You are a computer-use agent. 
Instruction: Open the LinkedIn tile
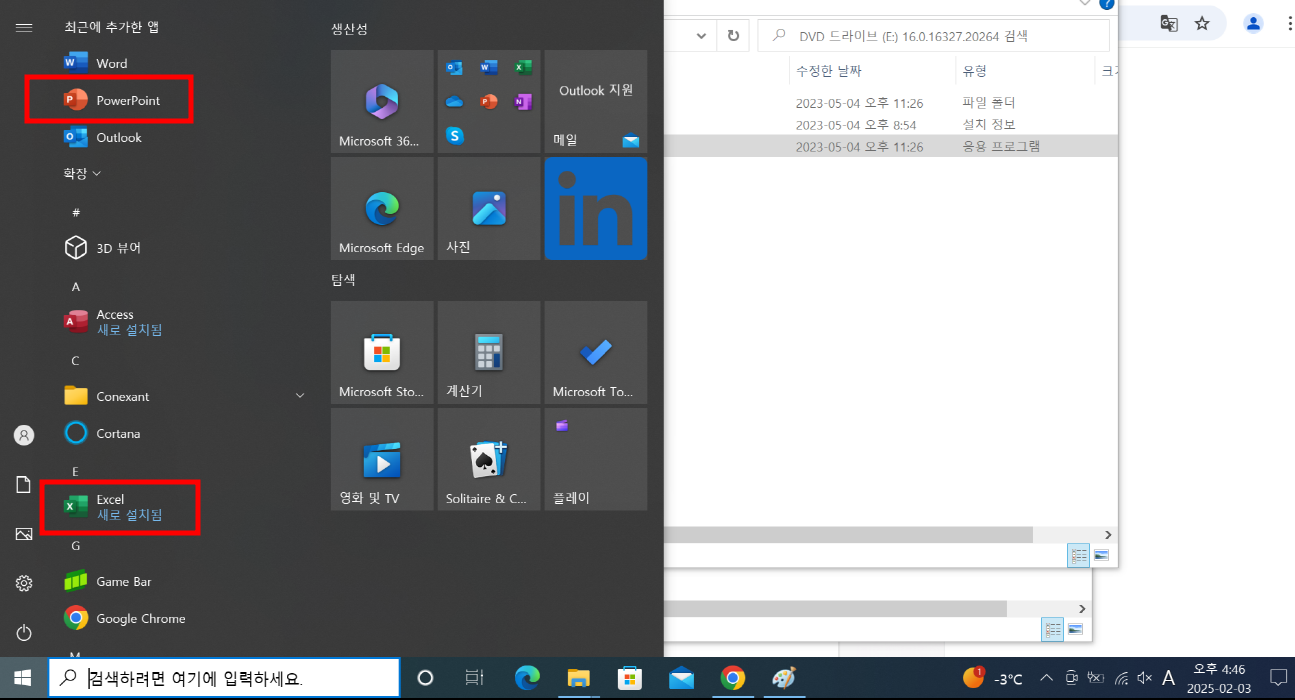pyautogui.click(x=596, y=208)
